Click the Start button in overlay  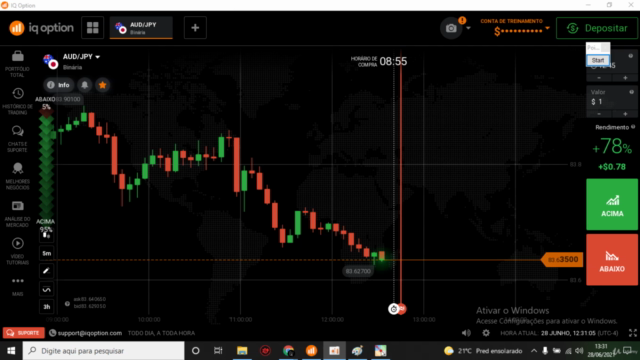[598, 60]
